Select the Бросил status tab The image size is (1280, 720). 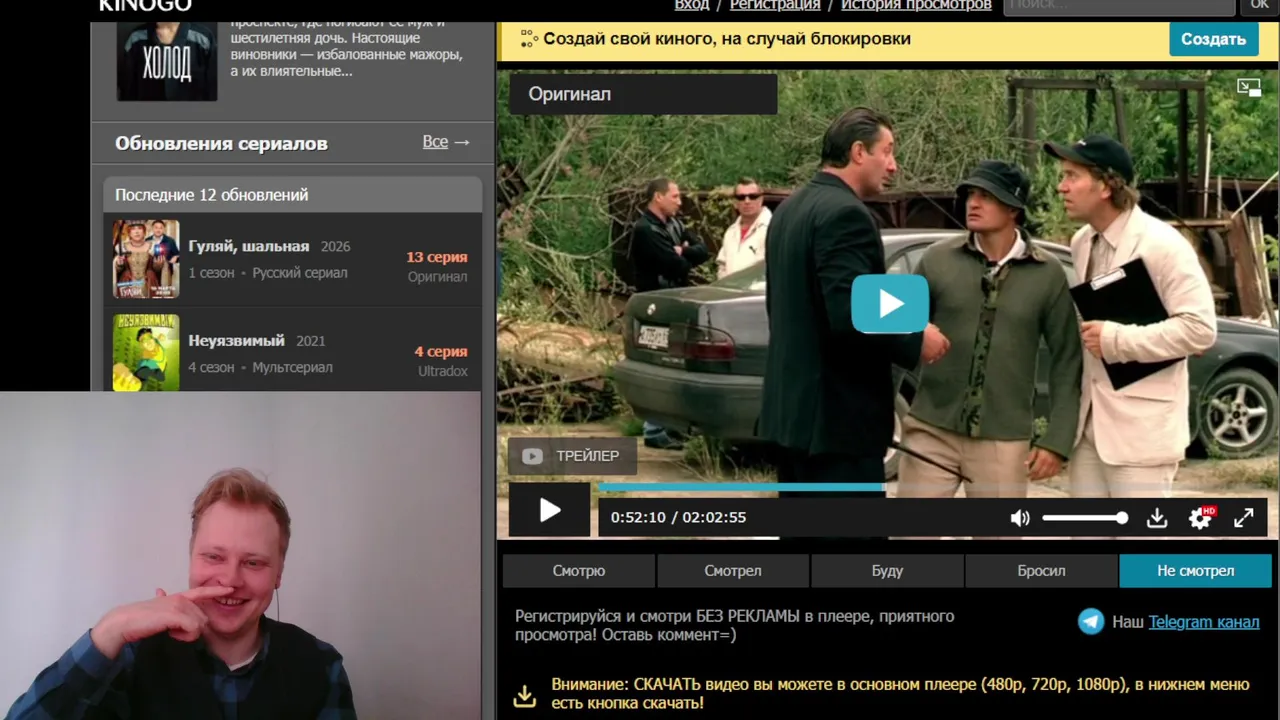(1041, 571)
